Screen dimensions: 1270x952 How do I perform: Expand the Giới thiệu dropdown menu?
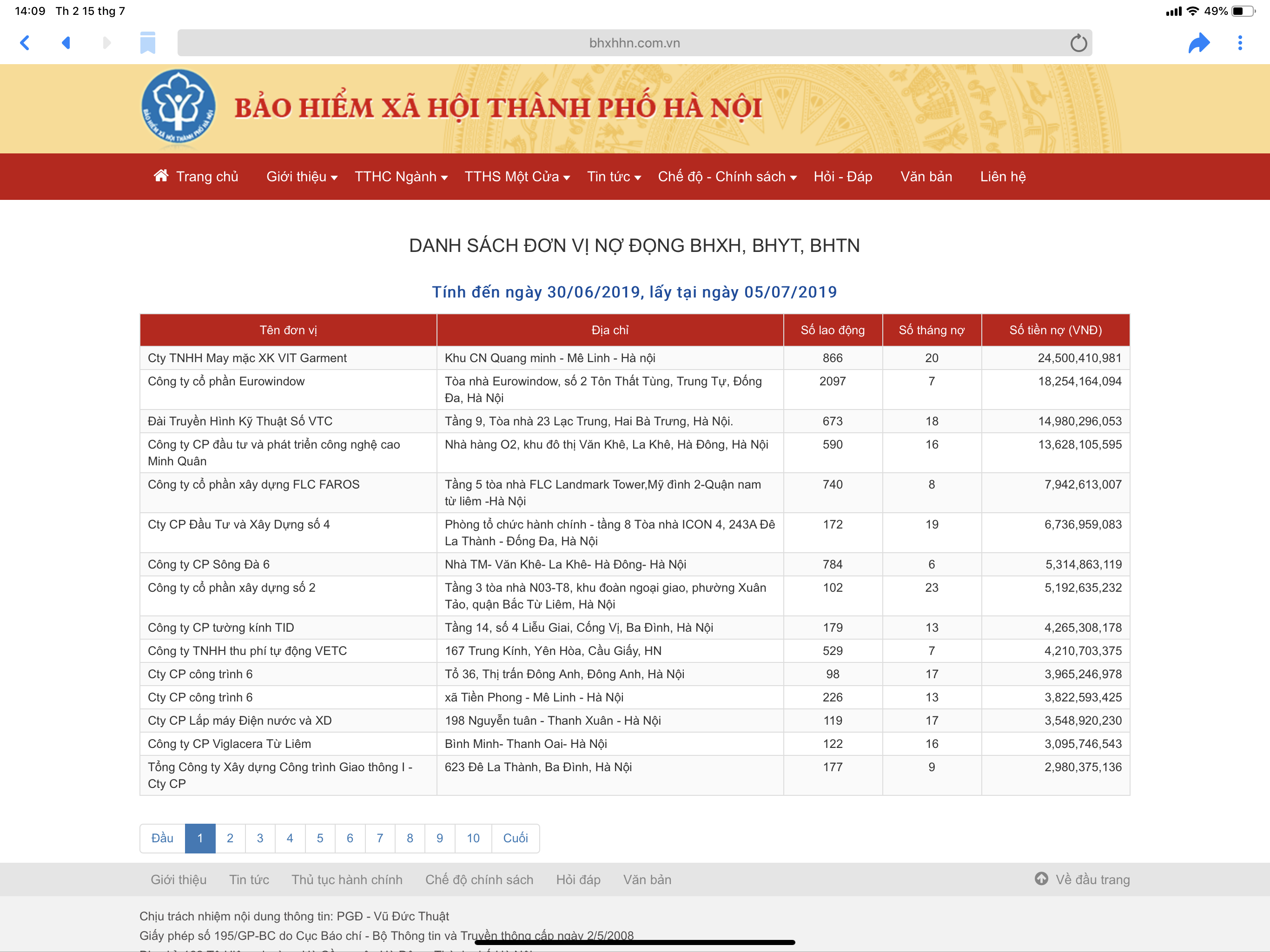[301, 177]
